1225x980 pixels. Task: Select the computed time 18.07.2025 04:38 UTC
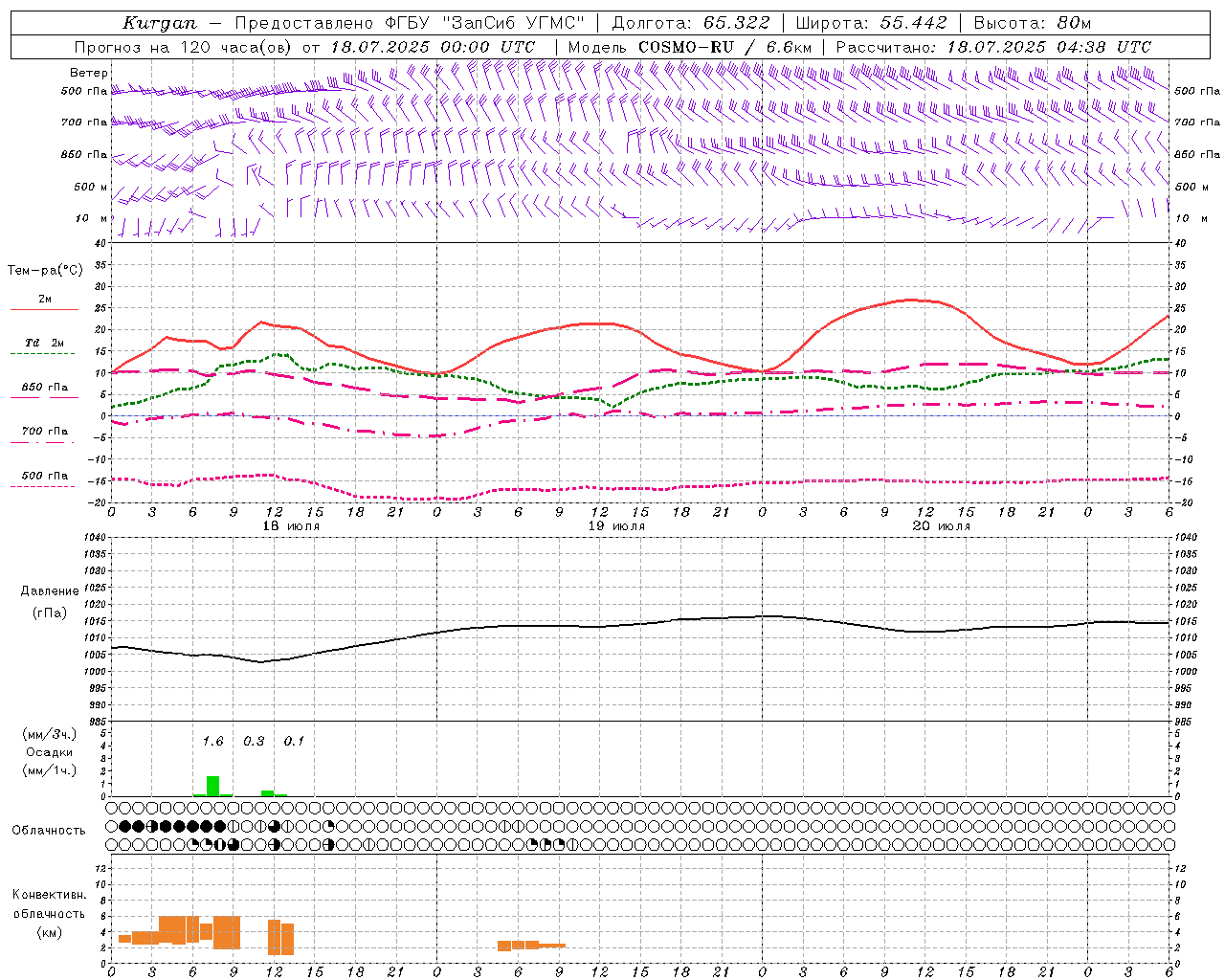(1049, 47)
